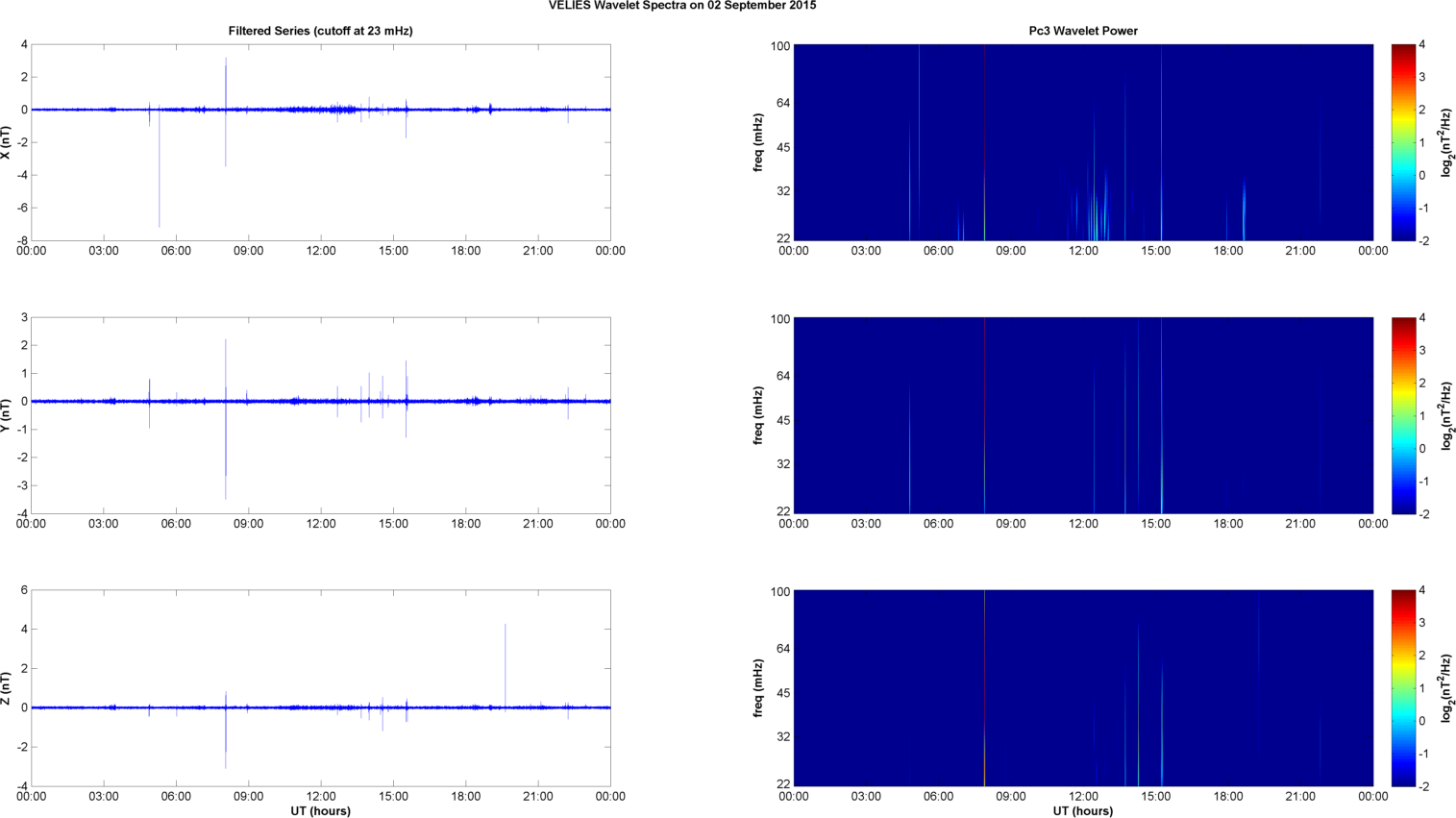Select the title "VELIES Wavelet Spectra on 02 September 2015"
1456x818 pixels.
click(682, 6)
